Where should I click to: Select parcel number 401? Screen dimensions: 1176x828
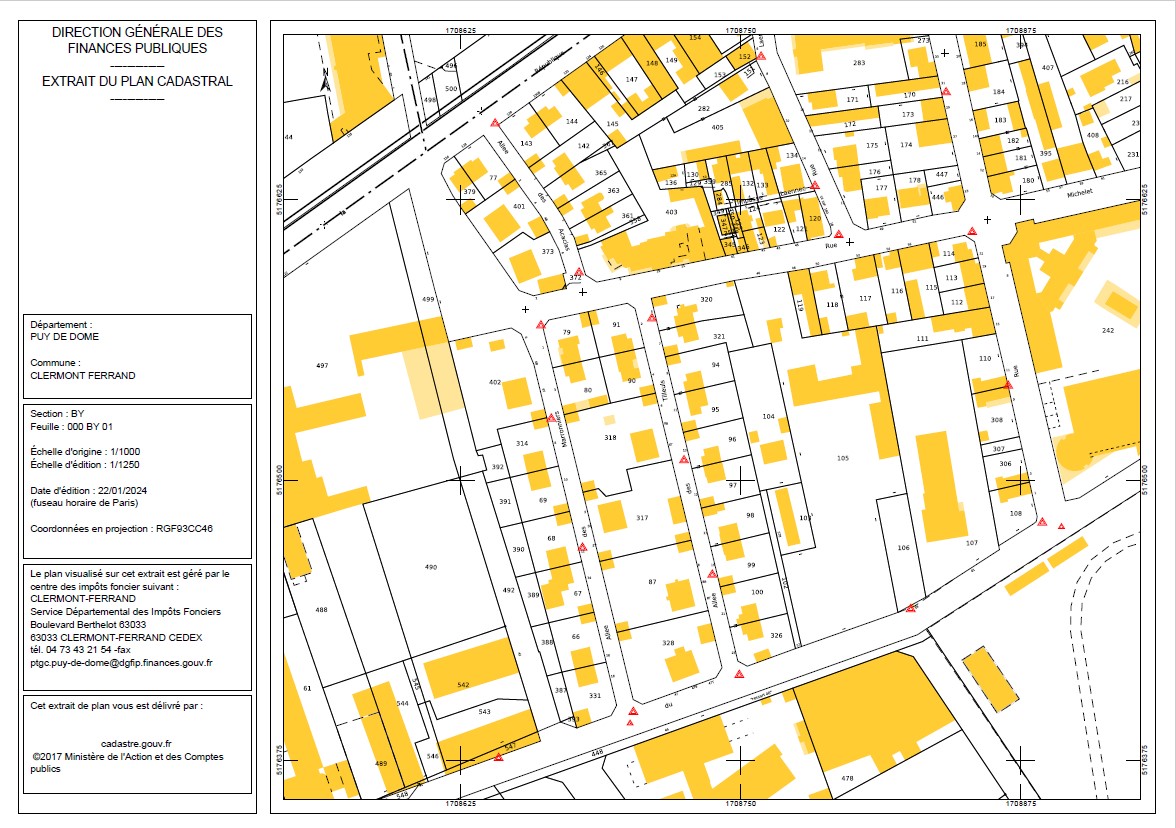click(519, 207)
